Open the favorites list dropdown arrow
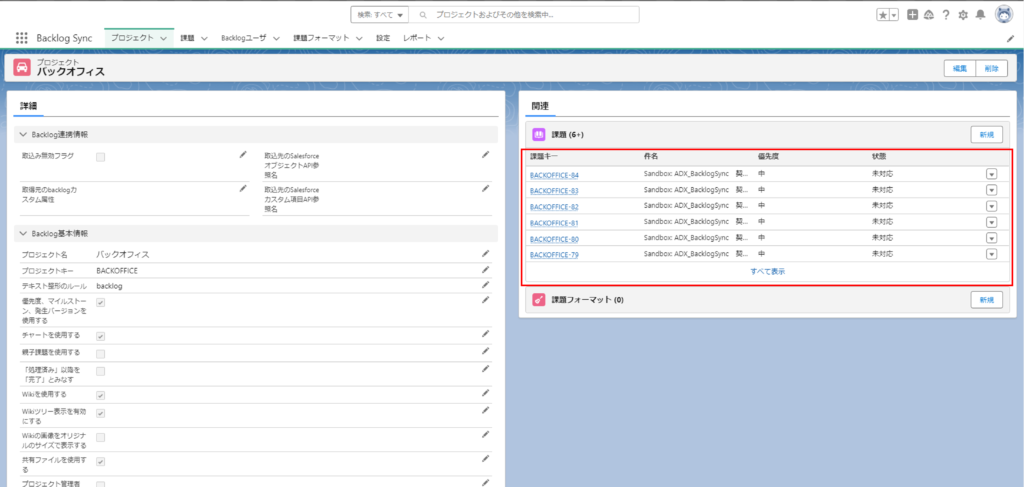Viewport: 1024px width, 487px height. point(894,14)
